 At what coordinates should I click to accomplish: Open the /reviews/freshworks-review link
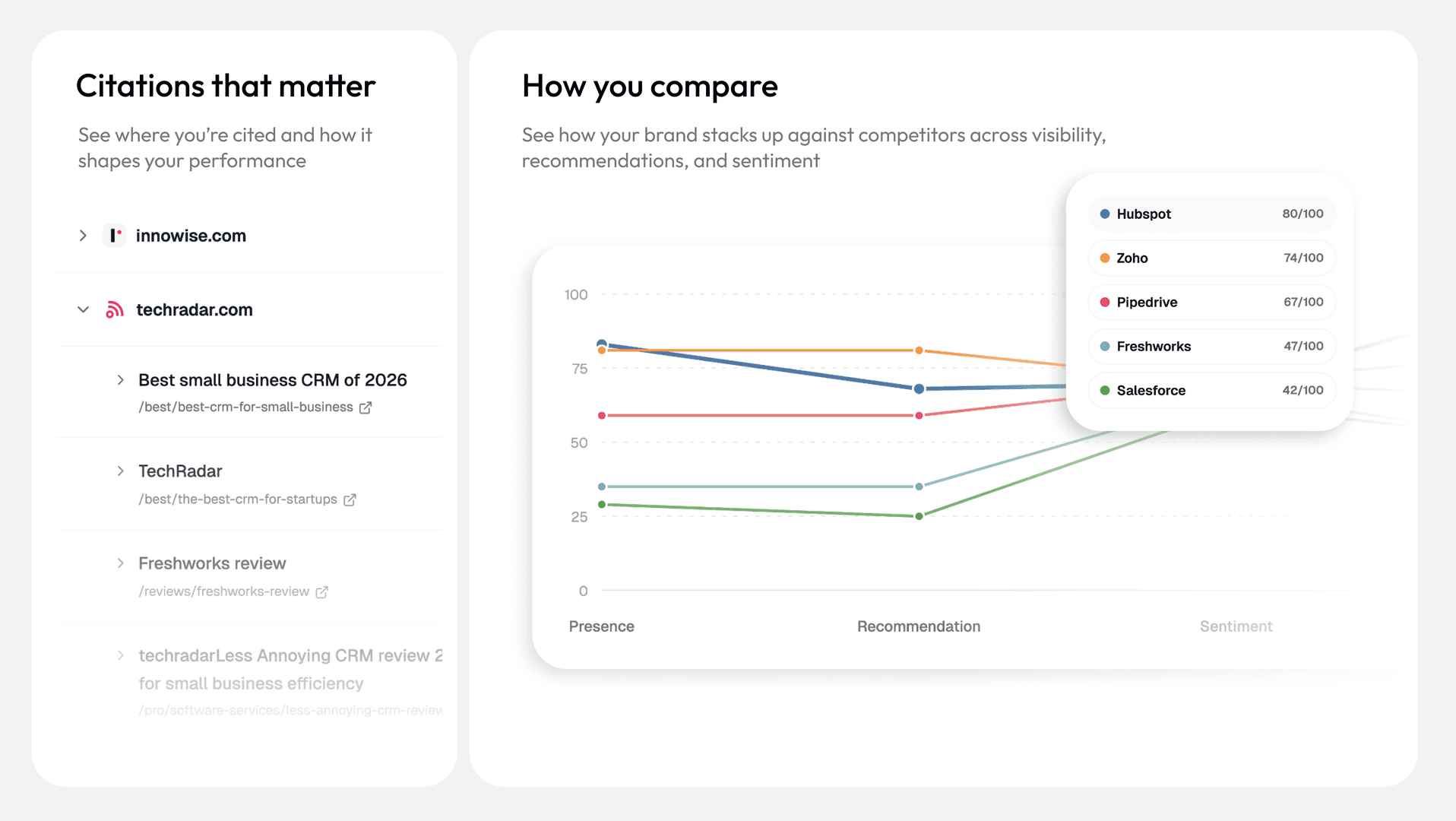tap(223, 591)
